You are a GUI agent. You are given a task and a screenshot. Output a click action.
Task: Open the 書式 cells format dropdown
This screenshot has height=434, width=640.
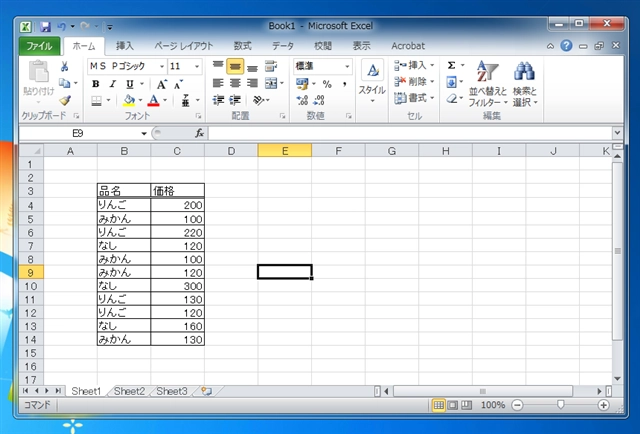tap(414, 98)
